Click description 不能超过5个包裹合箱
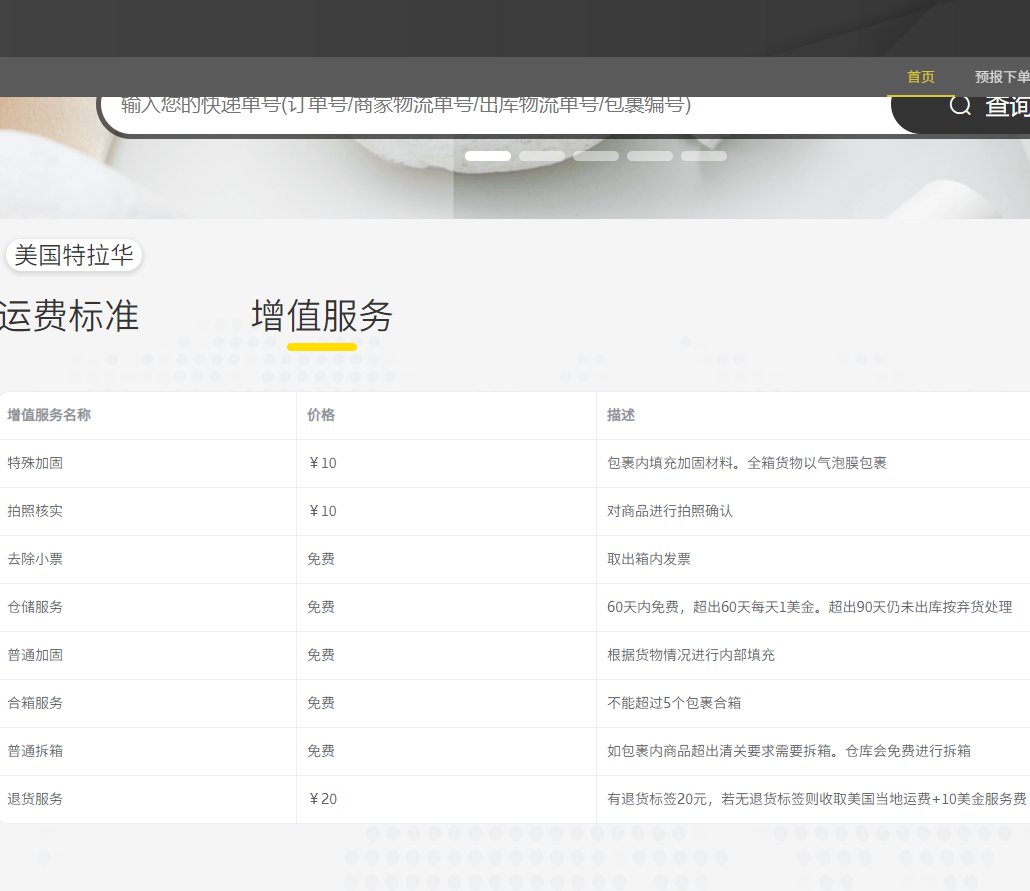1030x891 pixels. [674, 702]
